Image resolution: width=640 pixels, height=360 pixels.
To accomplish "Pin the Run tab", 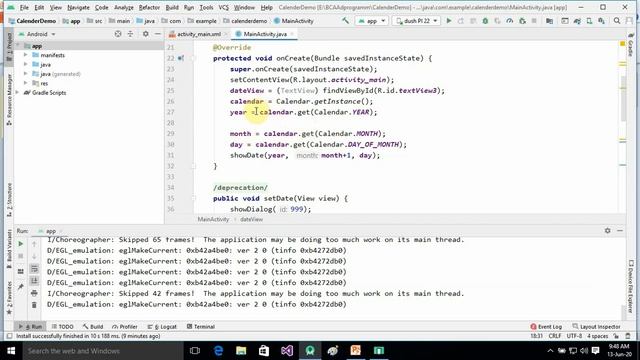I will (x=20, y=287).
